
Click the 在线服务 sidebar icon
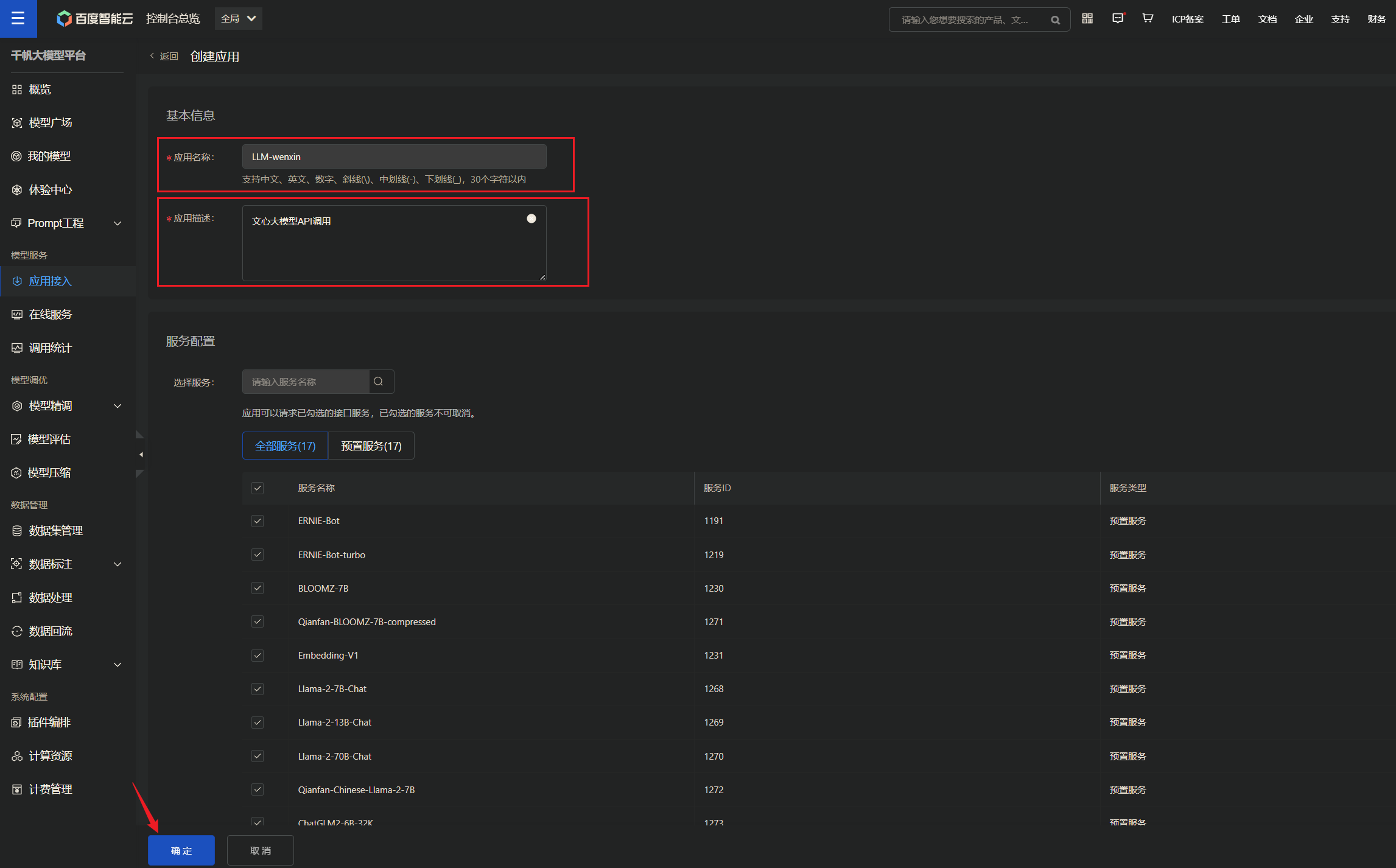pos(17,315)
